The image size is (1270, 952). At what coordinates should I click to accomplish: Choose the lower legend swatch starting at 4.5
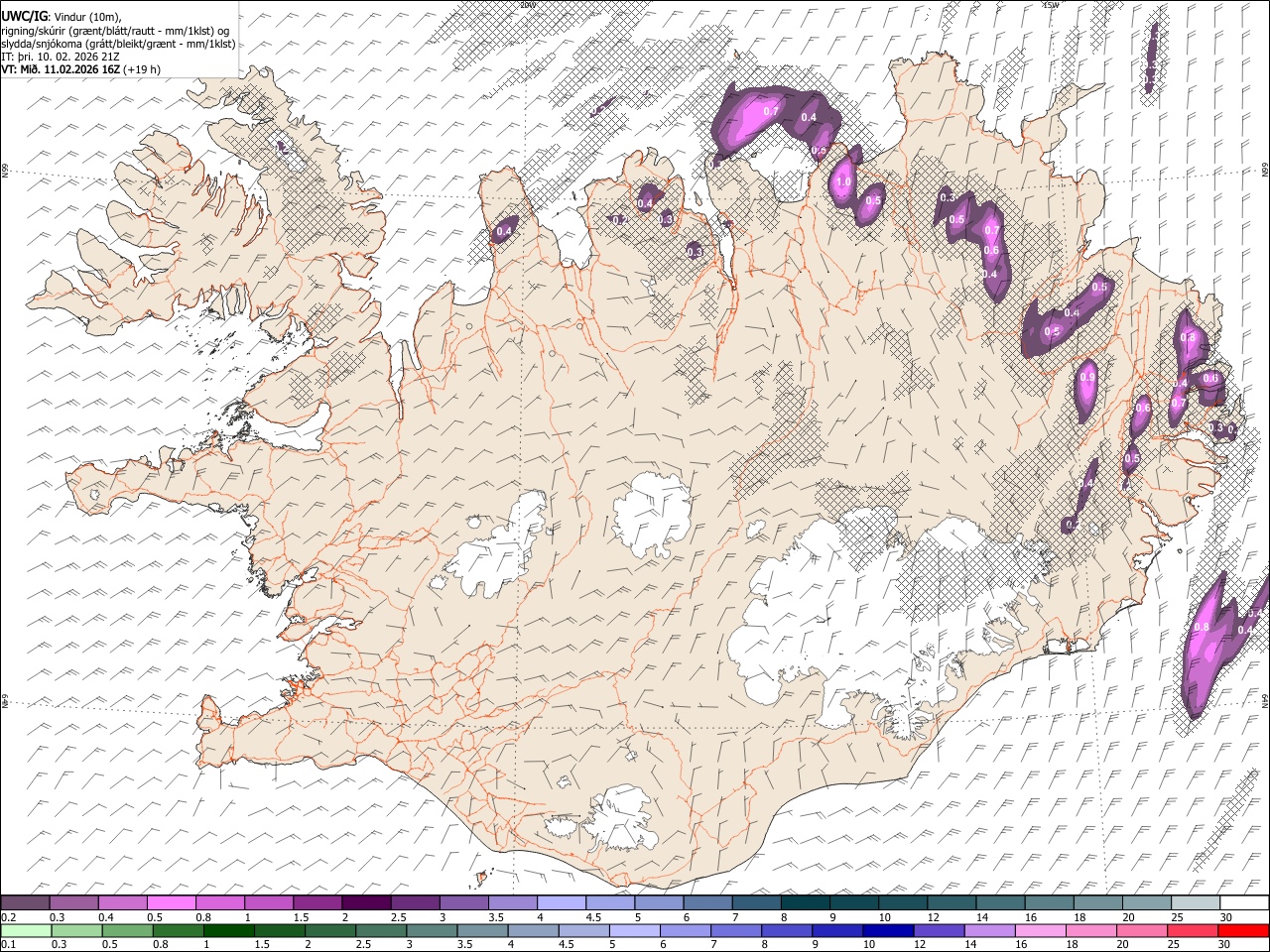584,930
